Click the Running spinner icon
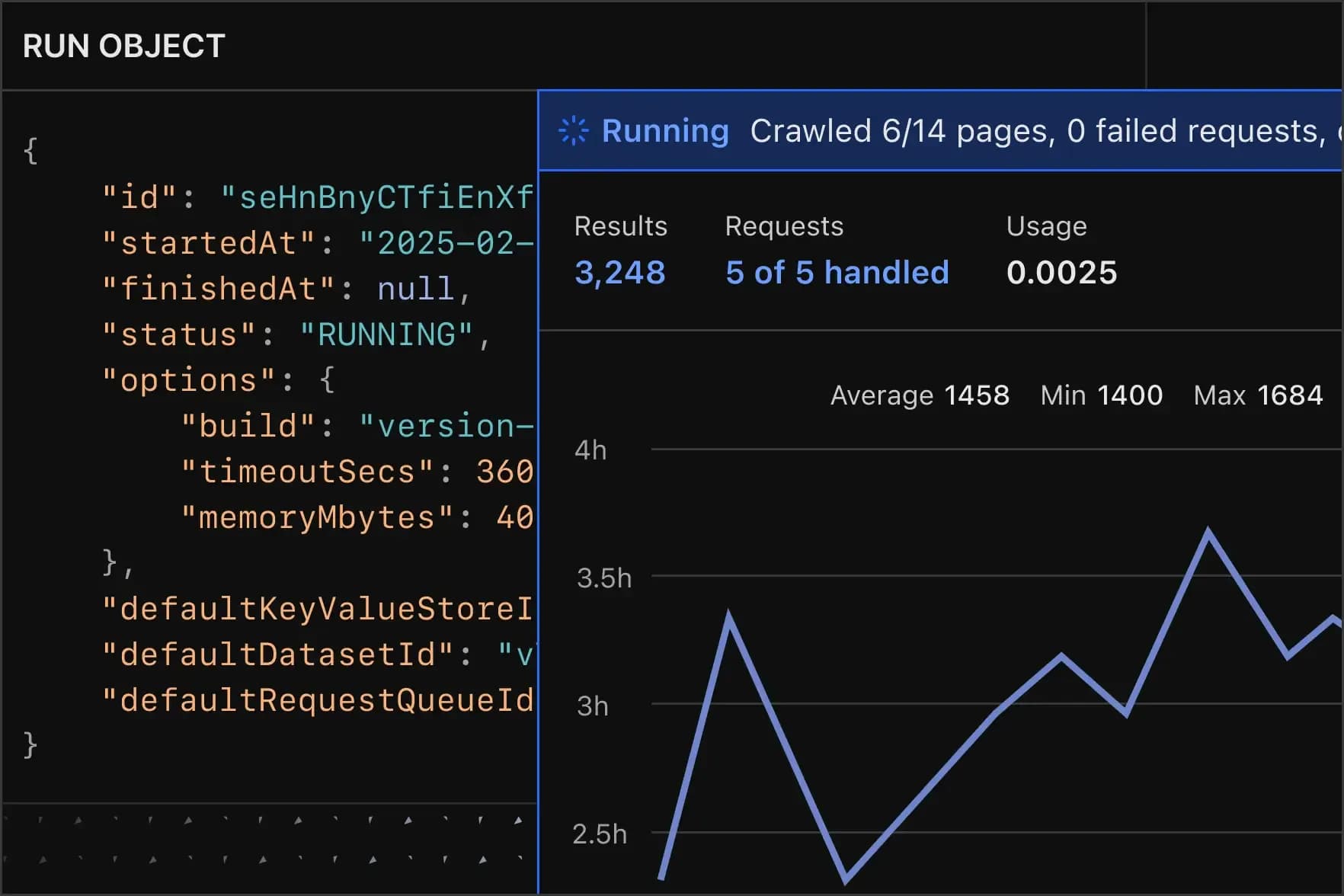Image resolution: width=1344 pixels, height=896 pixels. [x=573, y=131]
